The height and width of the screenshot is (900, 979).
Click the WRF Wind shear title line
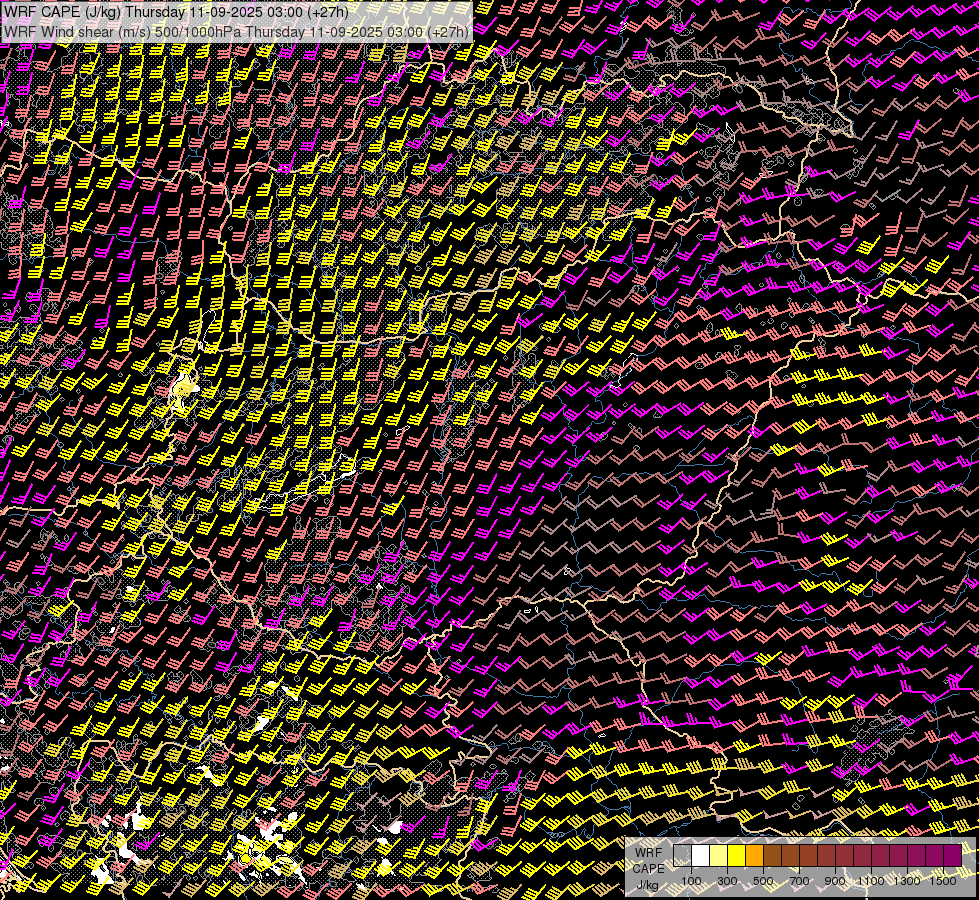(x=234, y=31)
